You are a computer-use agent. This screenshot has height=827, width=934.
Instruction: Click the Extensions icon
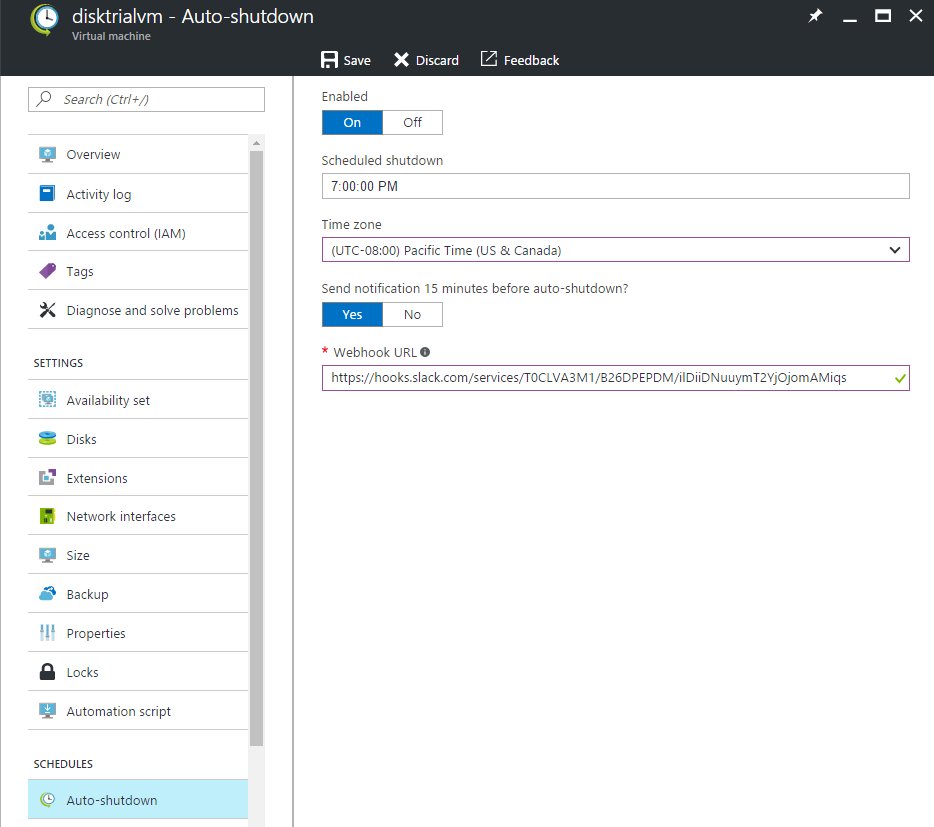[47, 478]
